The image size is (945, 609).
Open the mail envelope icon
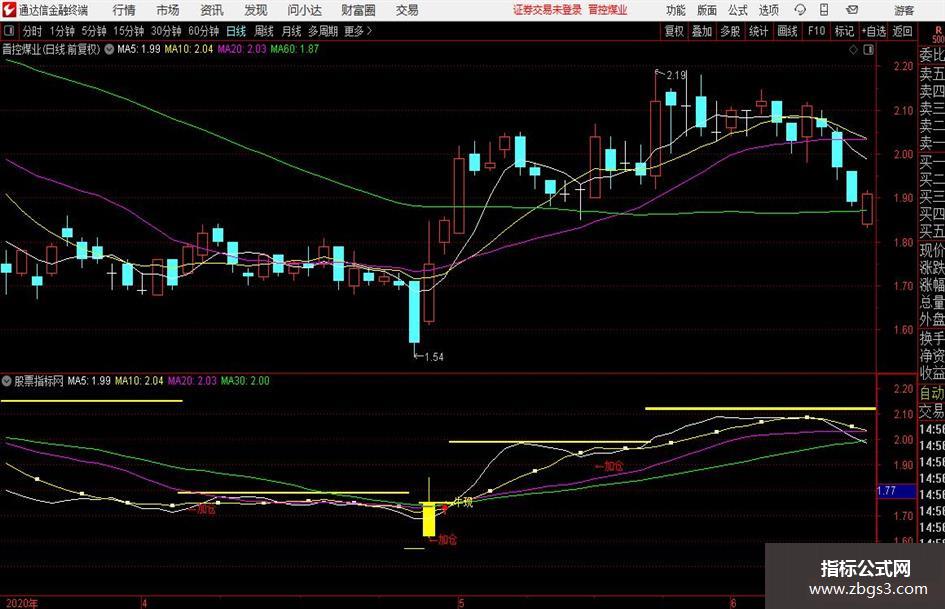click(852, 10)
